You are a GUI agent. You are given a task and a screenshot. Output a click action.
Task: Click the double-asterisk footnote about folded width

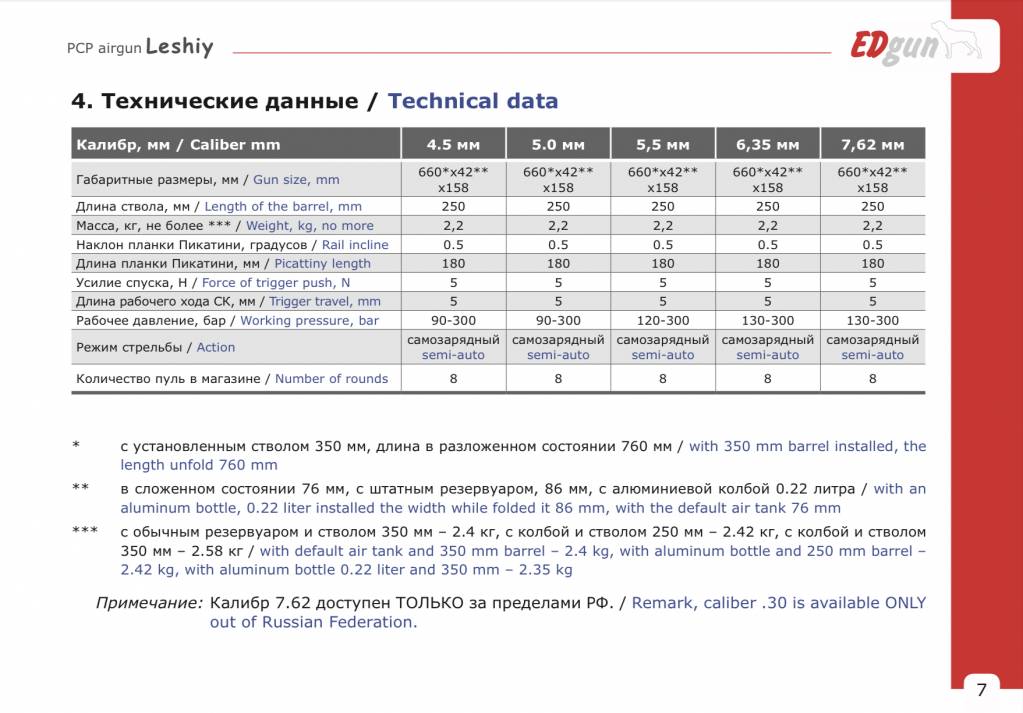click(x=499, y=498)
